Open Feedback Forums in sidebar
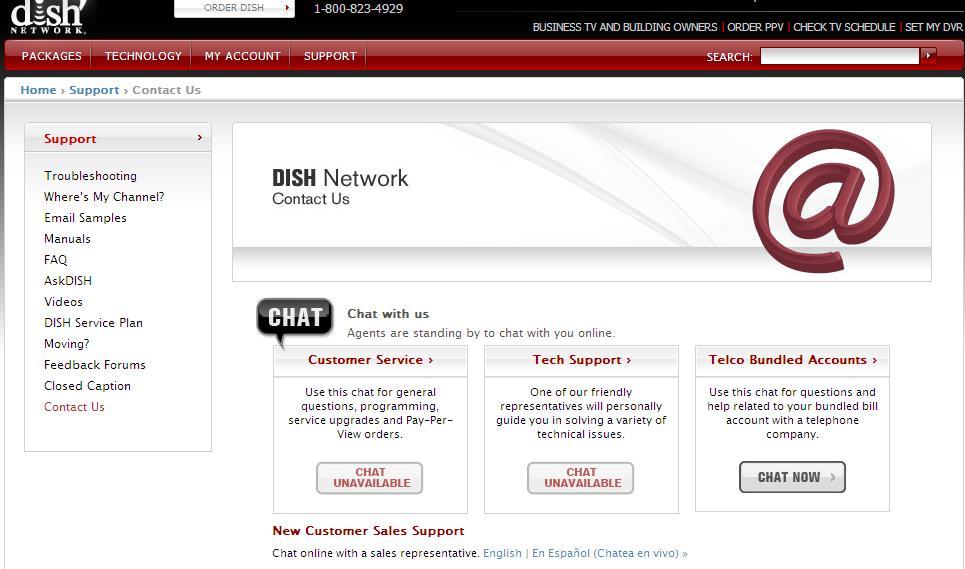 [95, 365]
